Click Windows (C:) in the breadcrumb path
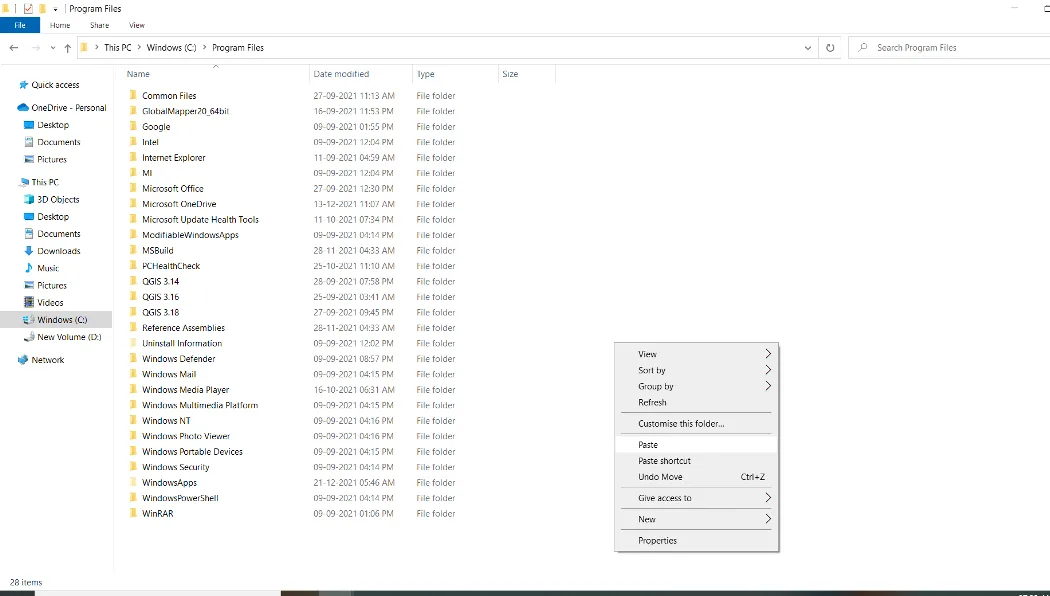This screenshot has width=1050, height=596. 171,48
